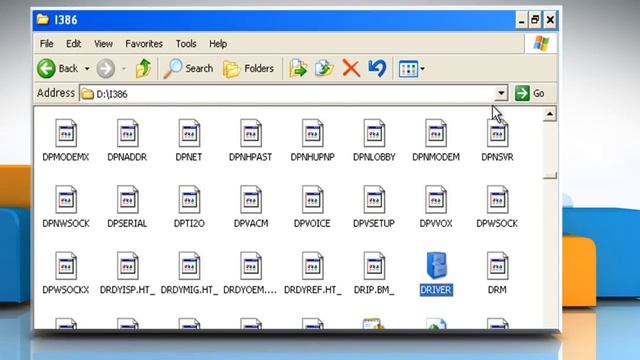Select the DPNADDR file icon

click(127, 133)
